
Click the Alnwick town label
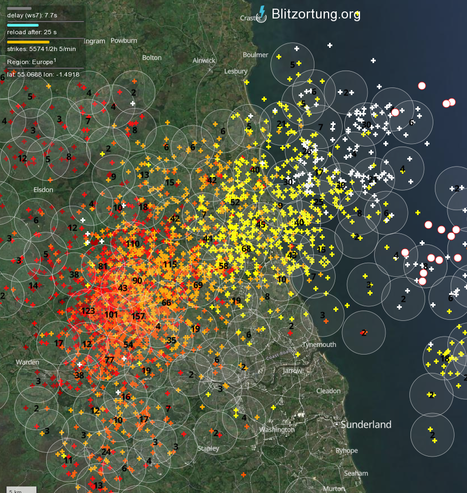[204, 61]
